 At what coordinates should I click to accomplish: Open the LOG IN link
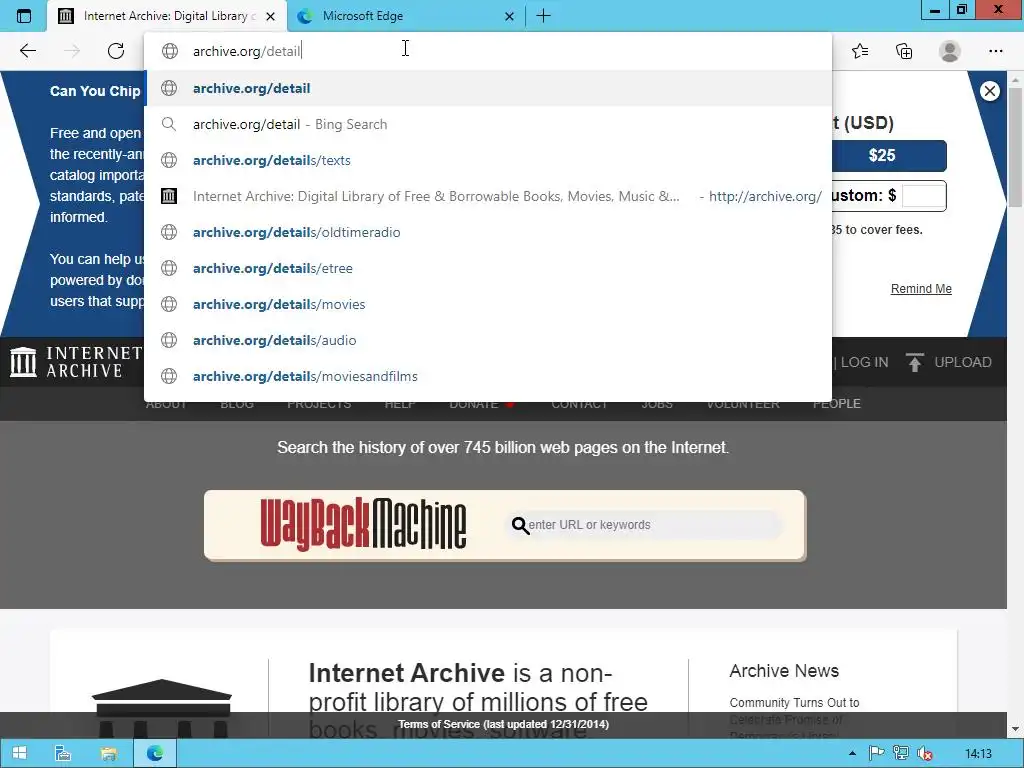[x=864, y=362]
